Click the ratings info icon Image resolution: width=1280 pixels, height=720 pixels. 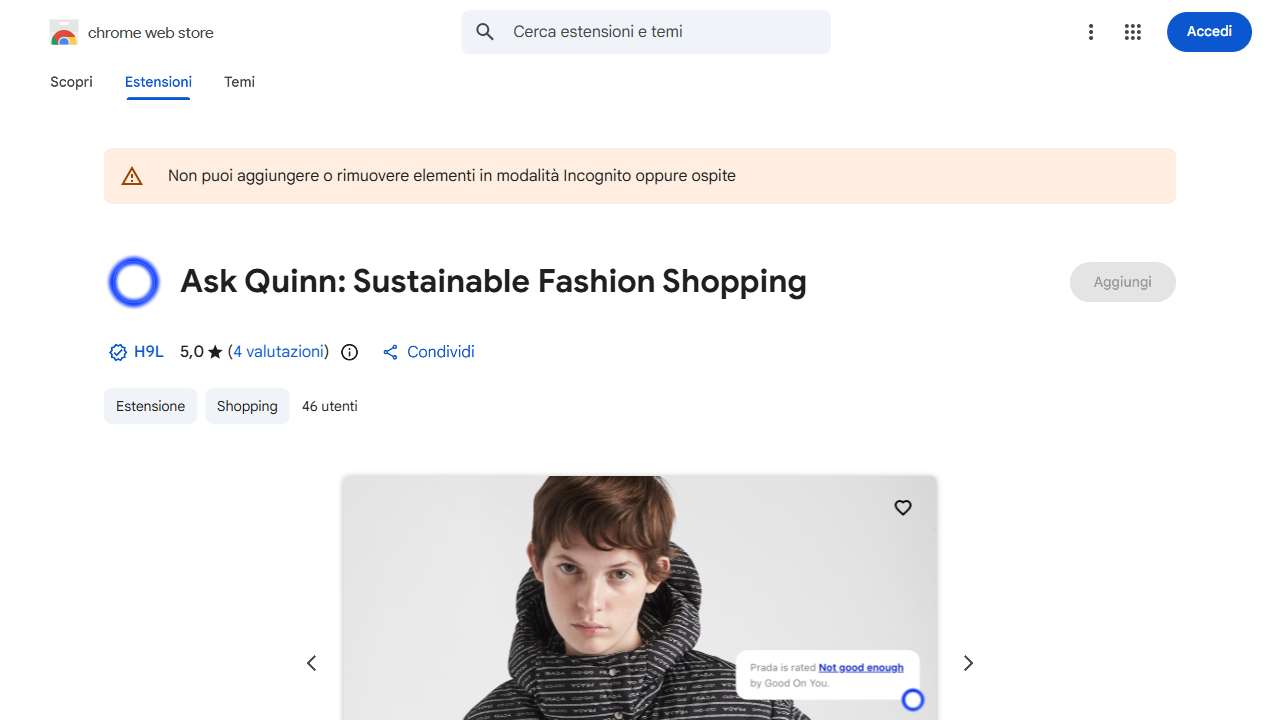pyautogui.click(x=349, y=352)
